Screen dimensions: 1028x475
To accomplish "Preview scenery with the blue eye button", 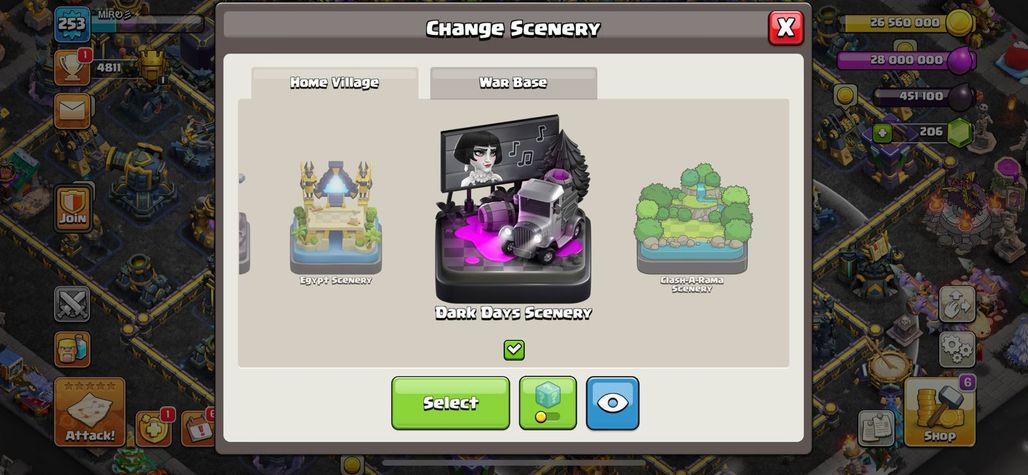I will coord(612,403).
